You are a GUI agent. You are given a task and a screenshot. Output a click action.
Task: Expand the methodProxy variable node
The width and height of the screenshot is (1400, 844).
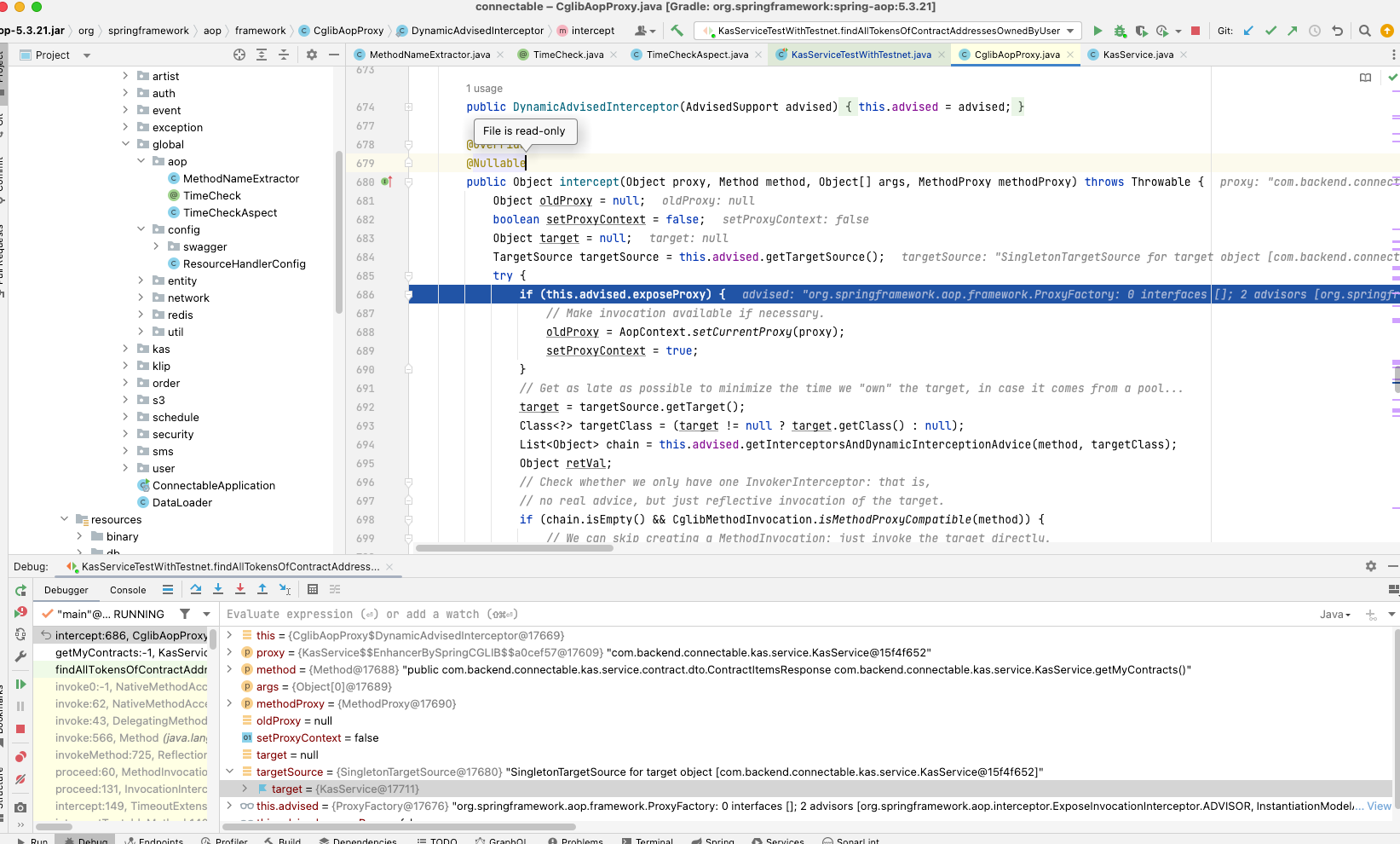(x=229, y=703)
